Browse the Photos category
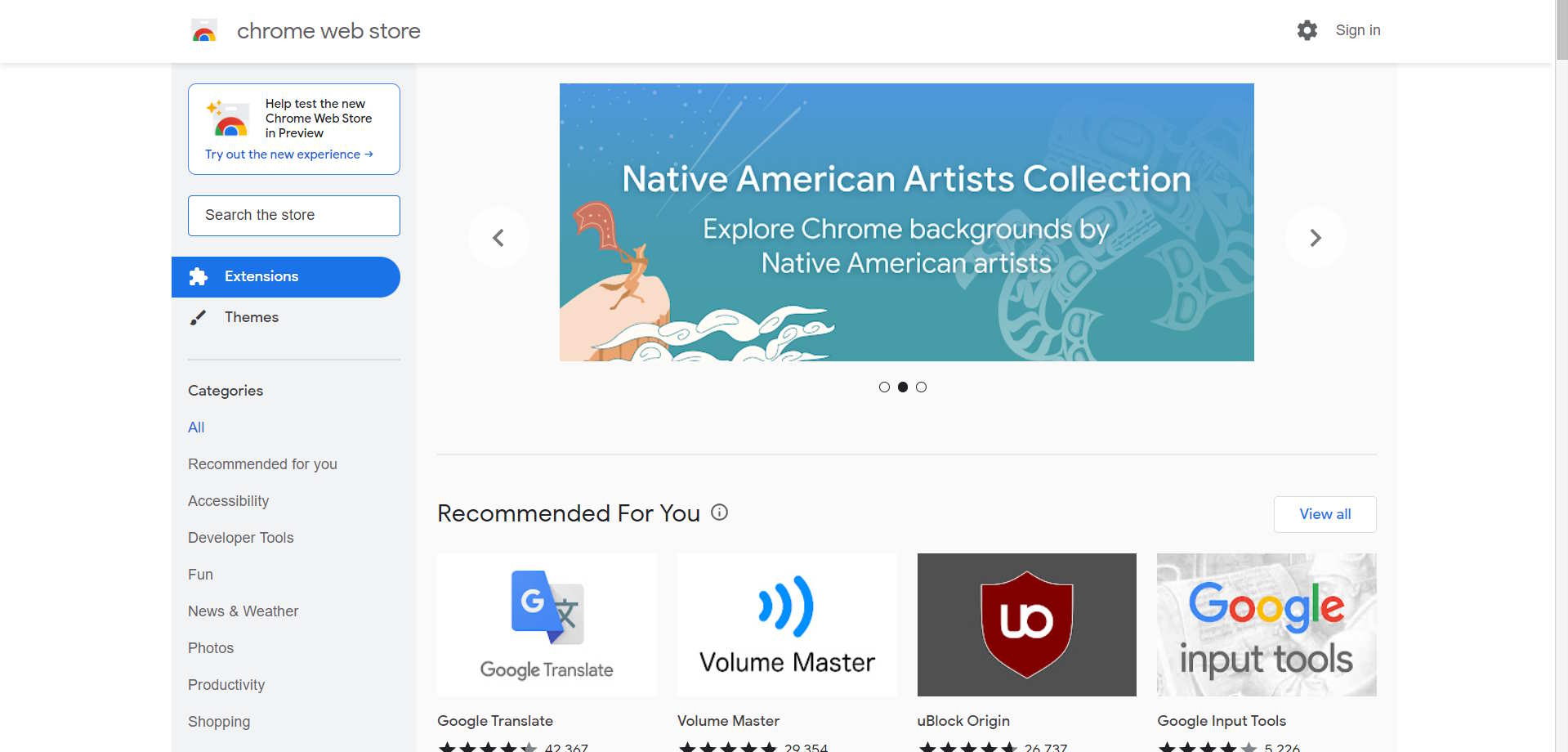1568x752 pixels. click(211, 648)
